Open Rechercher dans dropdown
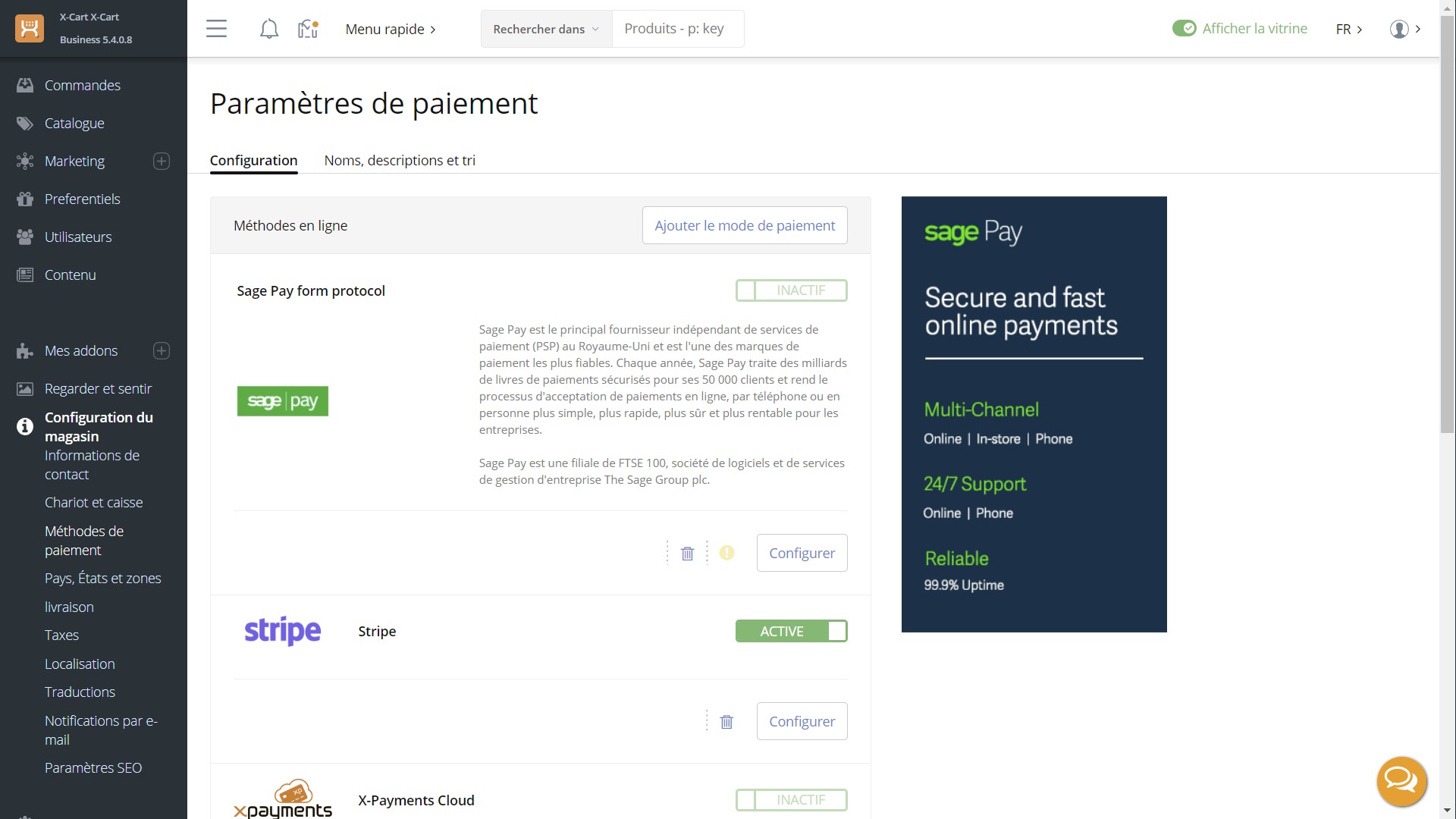Screen dimensions: 1456x819 pyautogui.click(x=546, y=29)
